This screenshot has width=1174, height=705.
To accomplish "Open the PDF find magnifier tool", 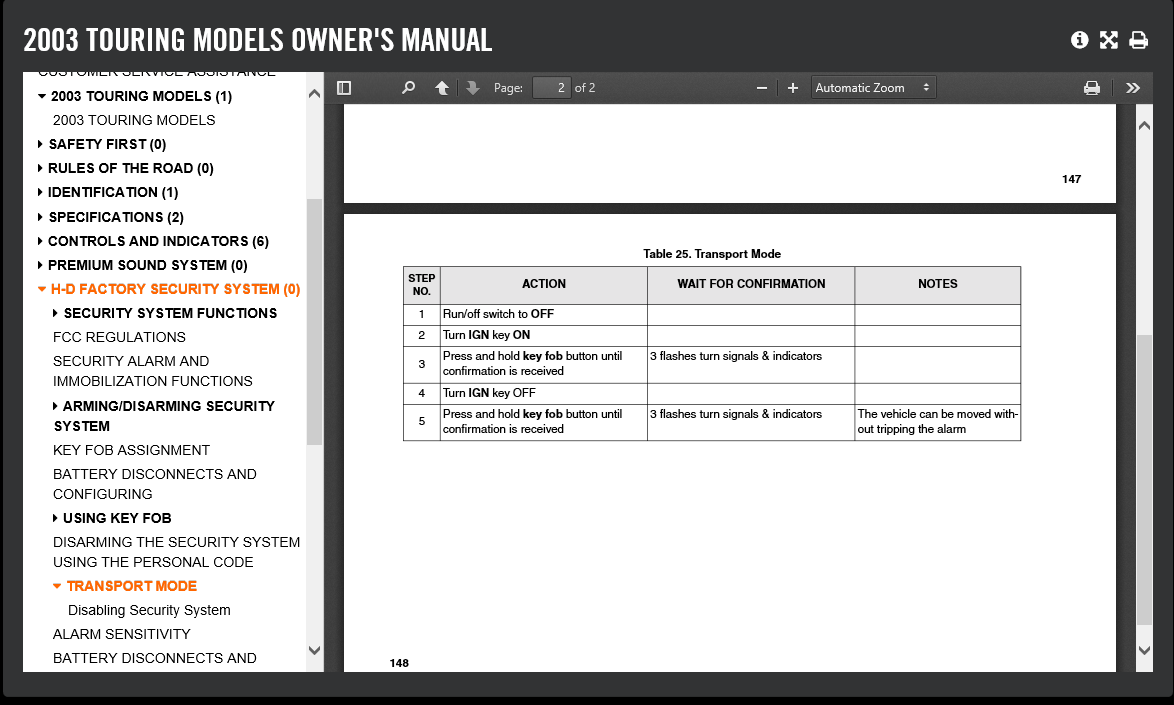I will tap(408, 88).
